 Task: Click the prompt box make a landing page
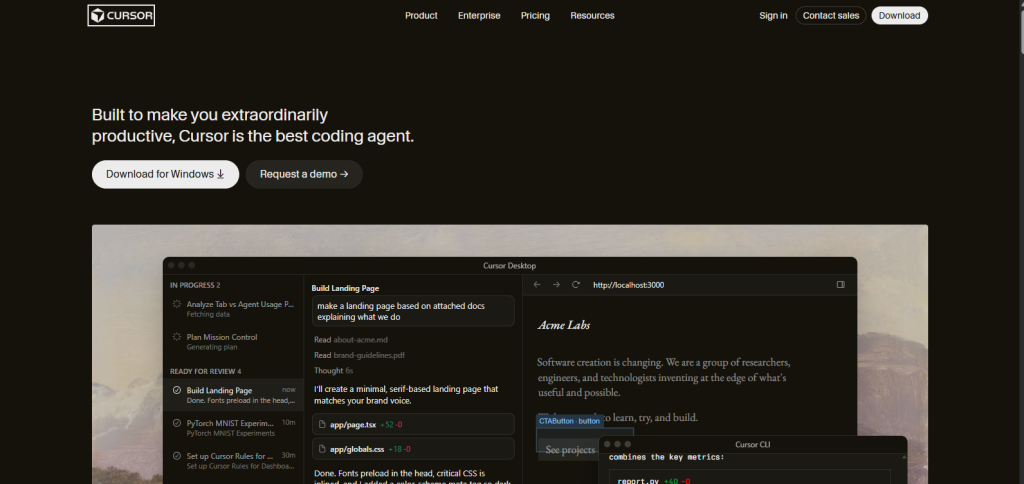tap(413, 311)
